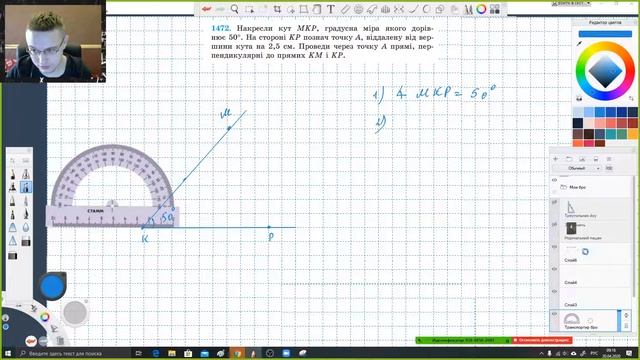Select the Zoom magnifier tool
This screenshot has width=640, height=360.
(x=235, y=9)
